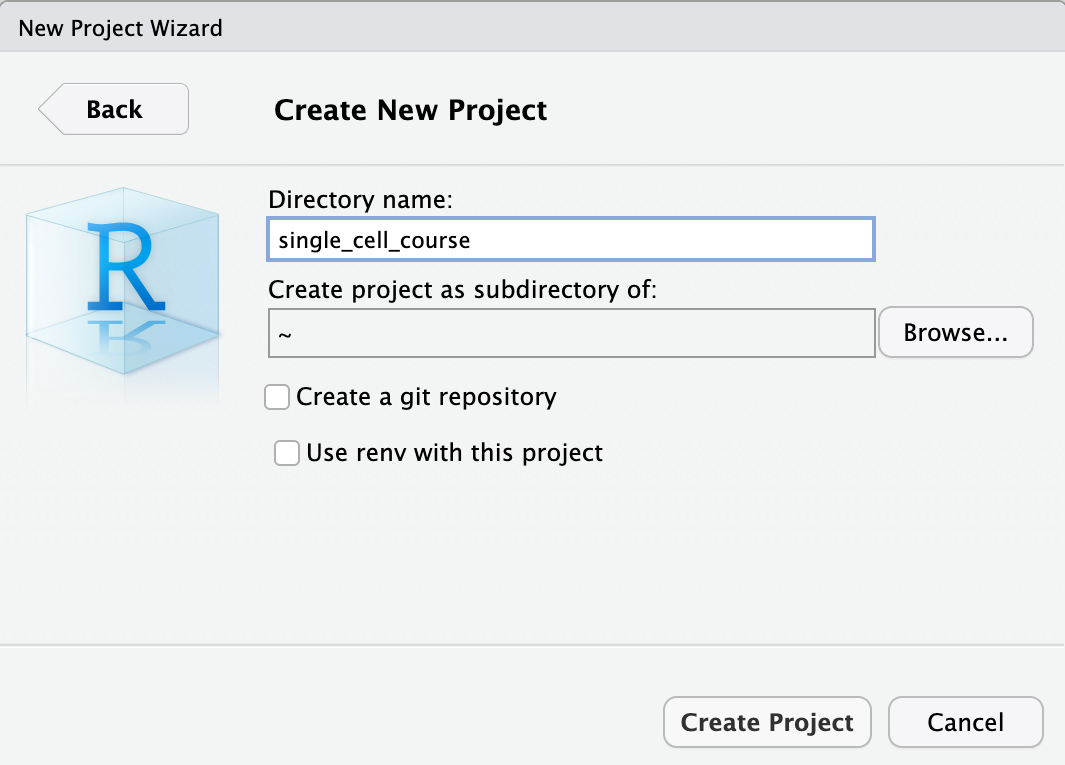Viewport: 1065px width, 765px height.
Task: Tick the renv checkbox
Action: (287, 453)
